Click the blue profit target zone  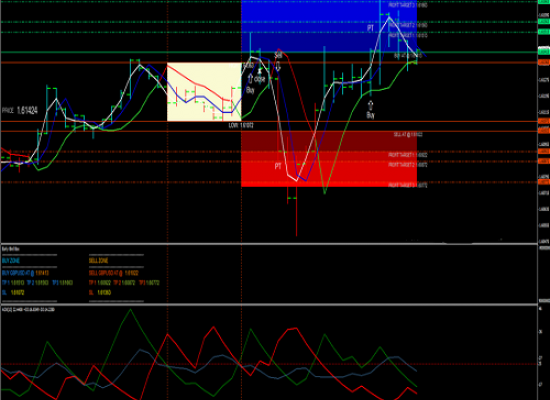click(329, 26)
